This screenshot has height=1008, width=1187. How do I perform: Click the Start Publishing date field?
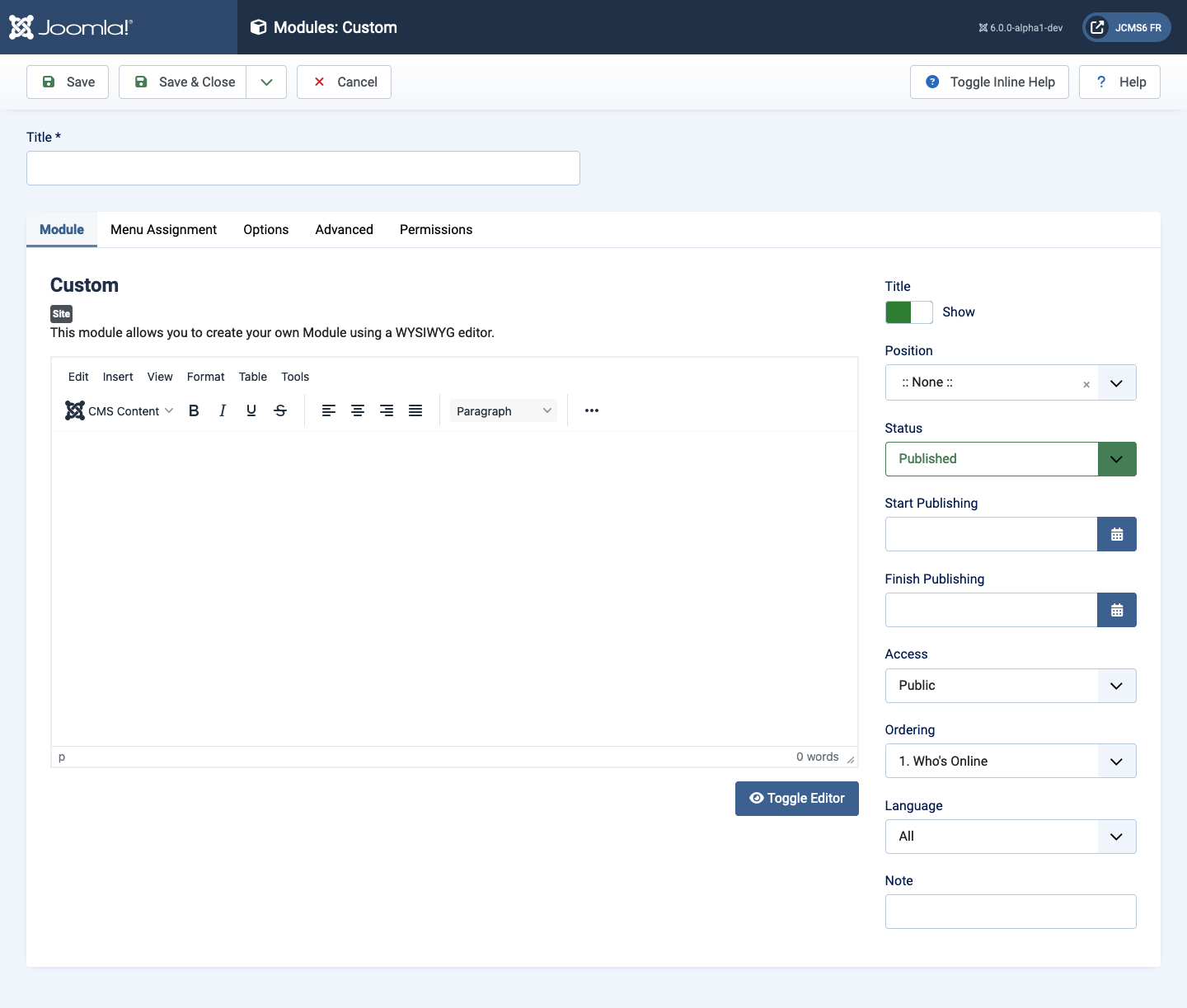pyautogui.click(x=991, y=534)
